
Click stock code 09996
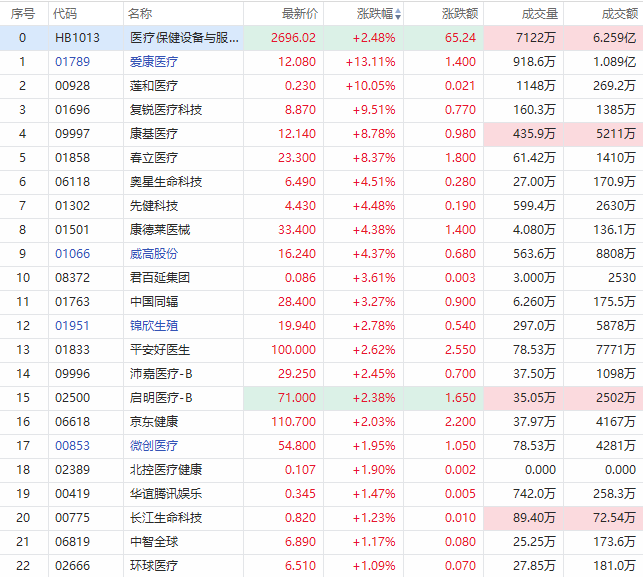[x=72, y=374]
